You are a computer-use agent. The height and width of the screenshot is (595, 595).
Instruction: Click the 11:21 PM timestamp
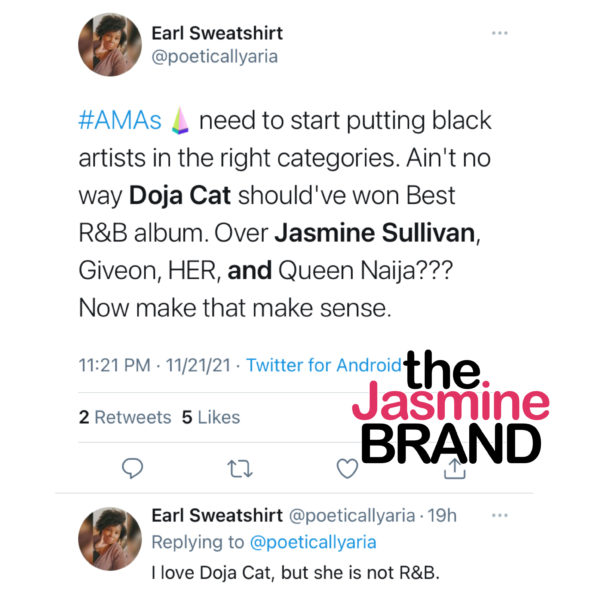114,365
